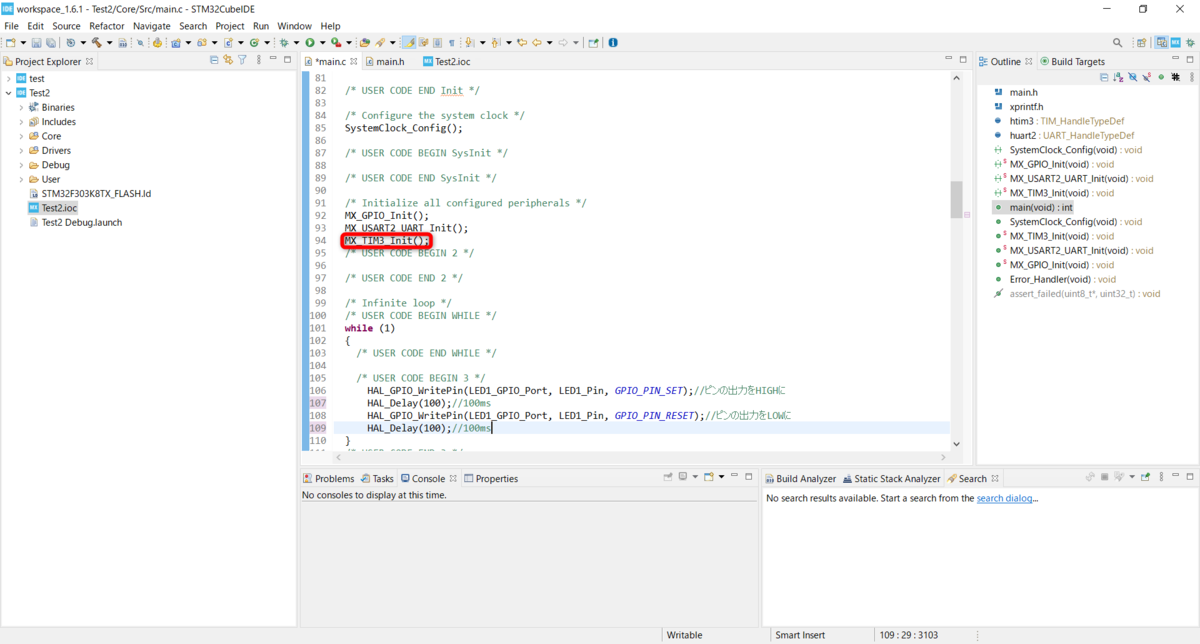Close the *main.c editor tab
The width and height of the screenshot is (1200, 644).
[355, 61]
